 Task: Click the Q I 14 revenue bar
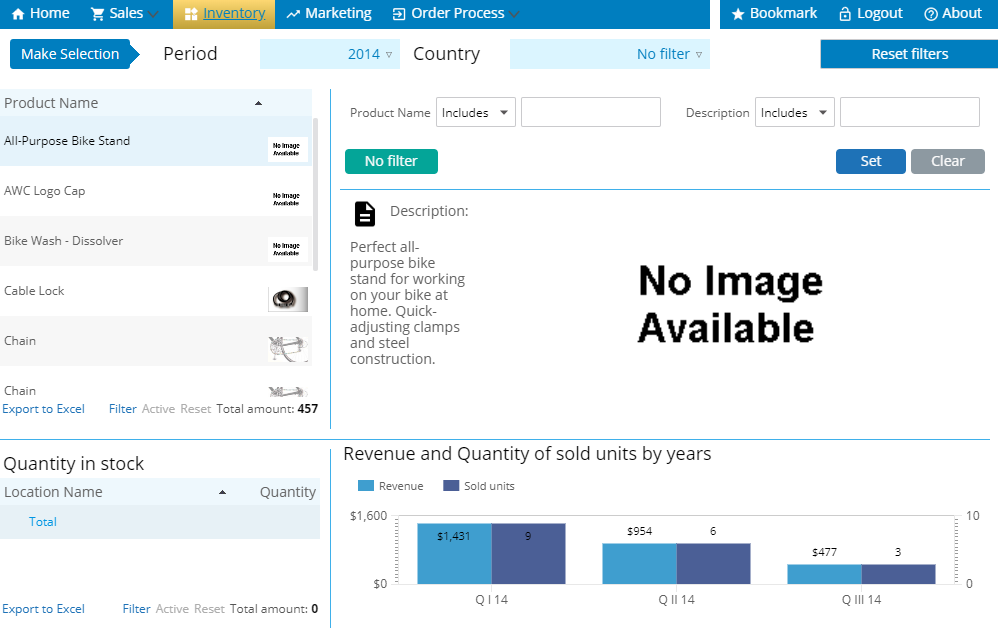tap(454, 554)
